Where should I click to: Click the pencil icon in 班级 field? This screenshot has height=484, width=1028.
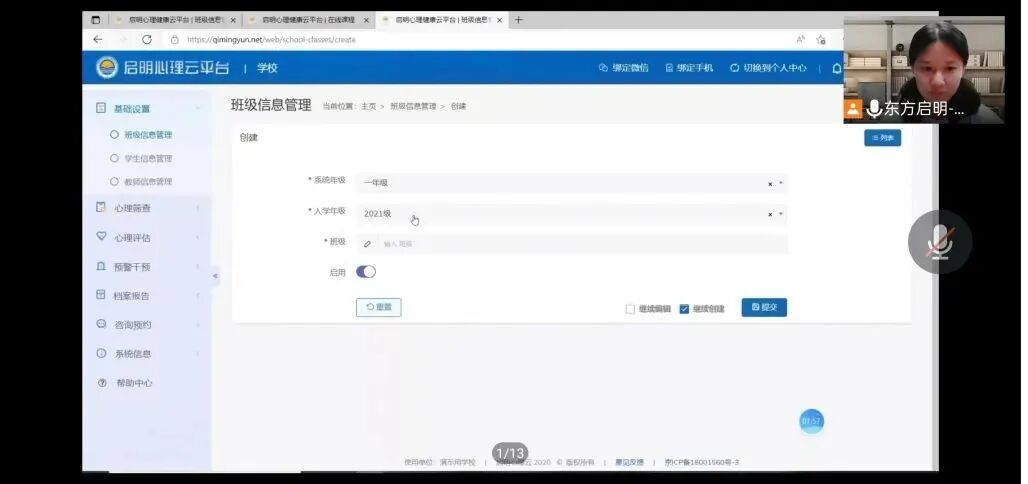367,244
